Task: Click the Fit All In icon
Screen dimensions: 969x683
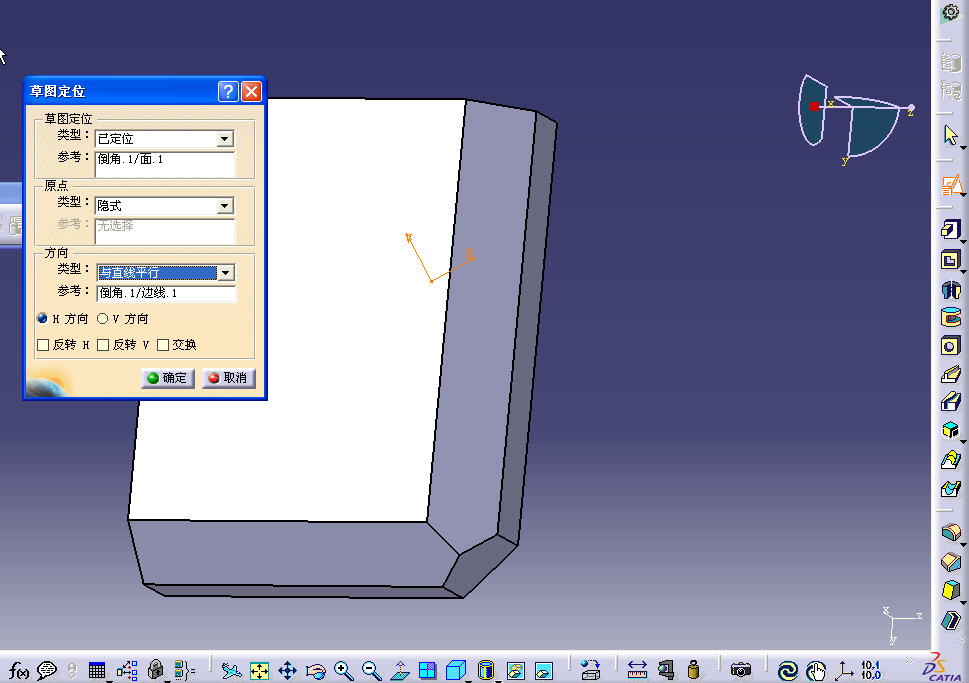Action: click(260, 670)
